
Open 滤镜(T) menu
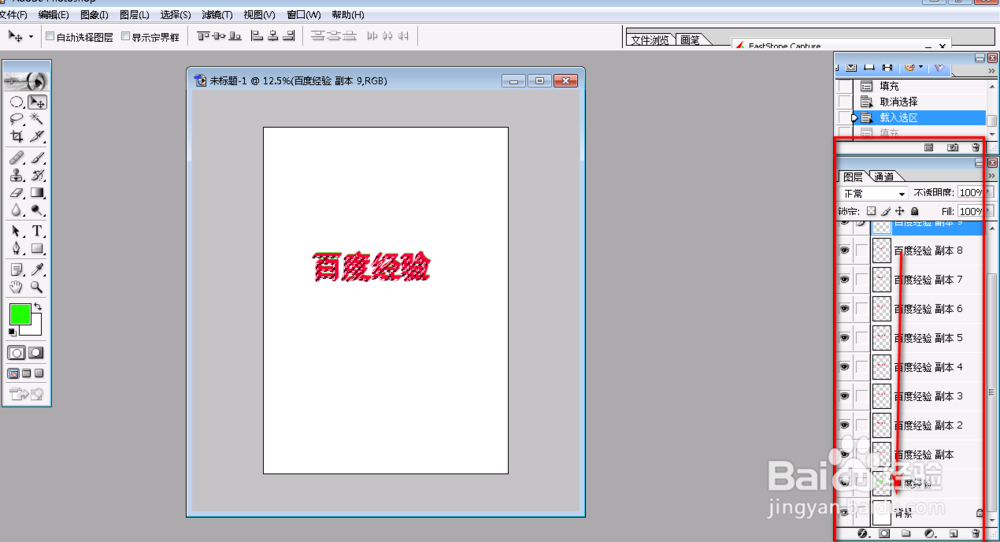click(x=217, y=15)
